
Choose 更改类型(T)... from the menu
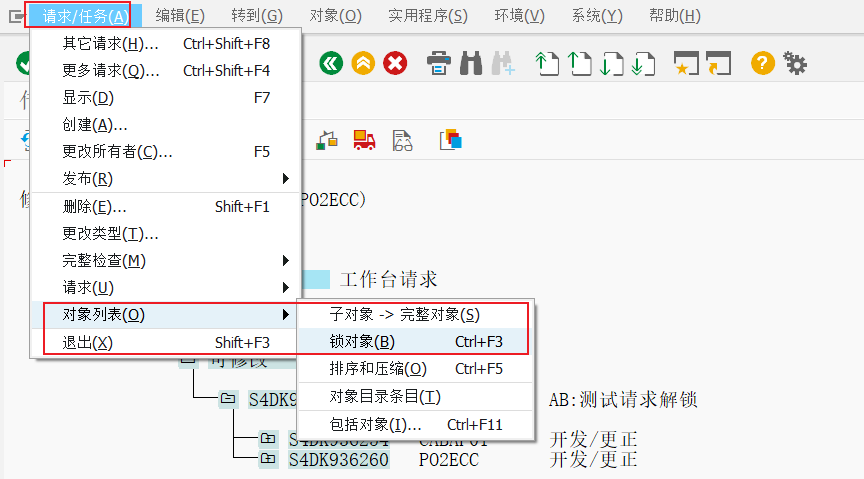click(x=166, y=234)
